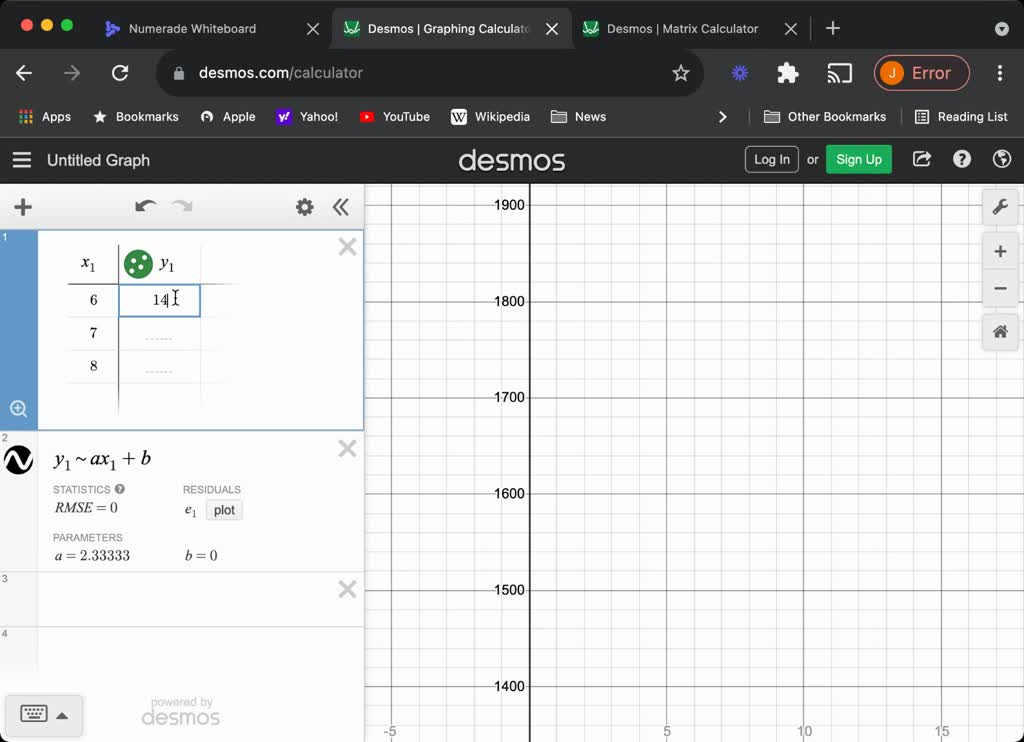The image size is (1024, 742).
Task: Open the hamburger menu beside Untitled Graph
Action: tap(22, 160)
